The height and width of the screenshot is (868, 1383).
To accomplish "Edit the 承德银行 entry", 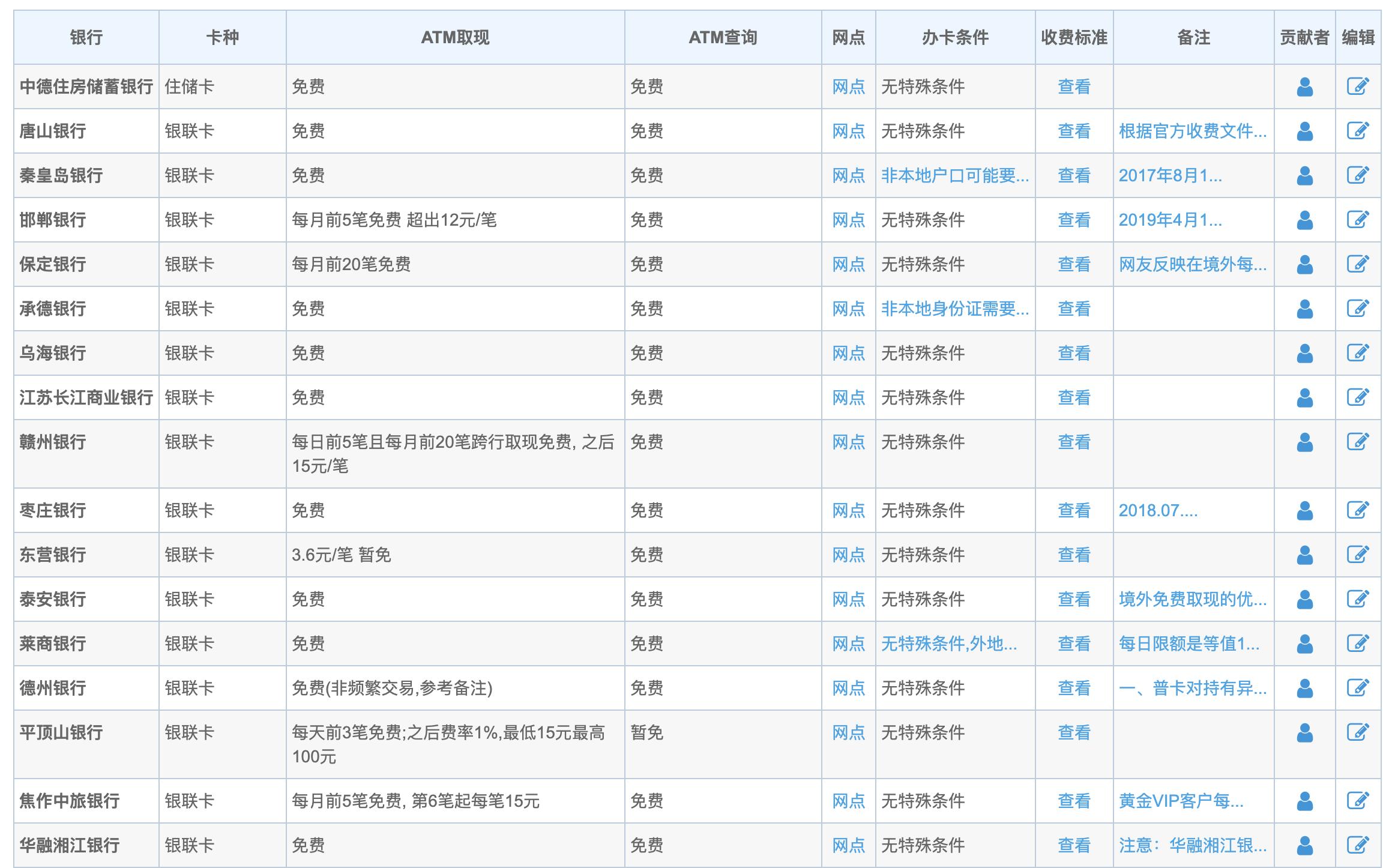I will [x=1358, y=309].
